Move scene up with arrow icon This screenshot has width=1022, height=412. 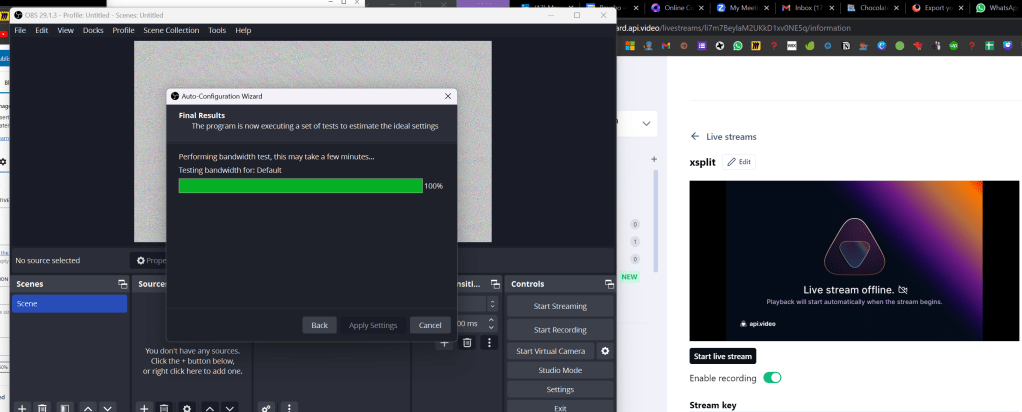pos(87,407)
